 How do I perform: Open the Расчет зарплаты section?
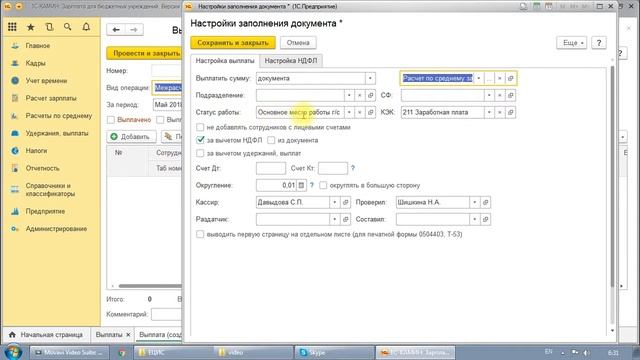51,98
